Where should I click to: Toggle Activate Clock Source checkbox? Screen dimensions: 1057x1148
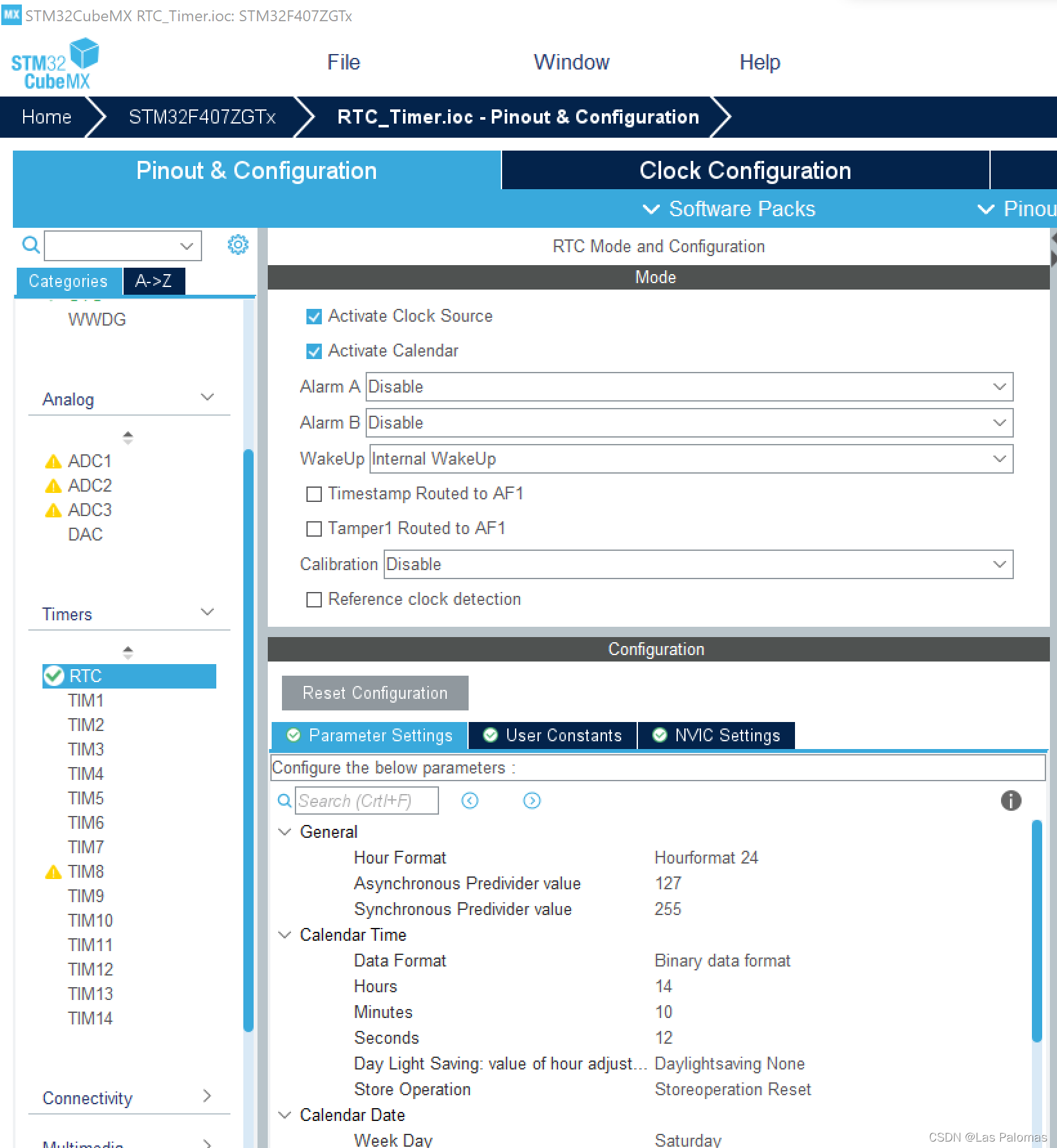(x=314, y=317)
